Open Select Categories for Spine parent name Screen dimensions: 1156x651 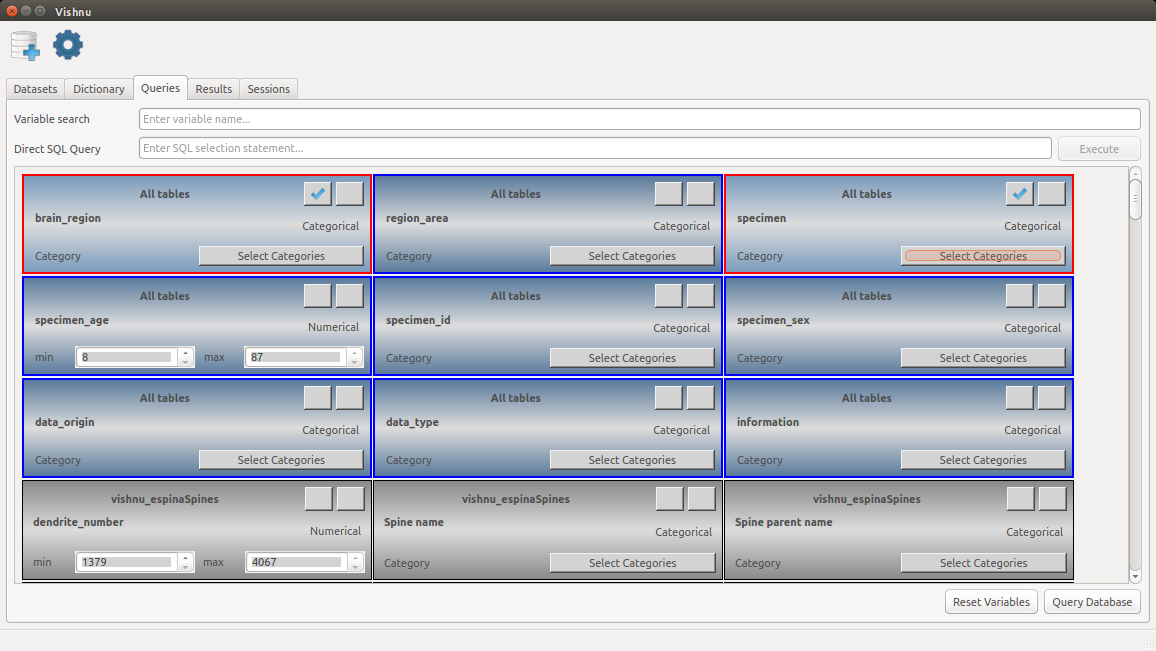pyautogui.click(x=983, y=563)
